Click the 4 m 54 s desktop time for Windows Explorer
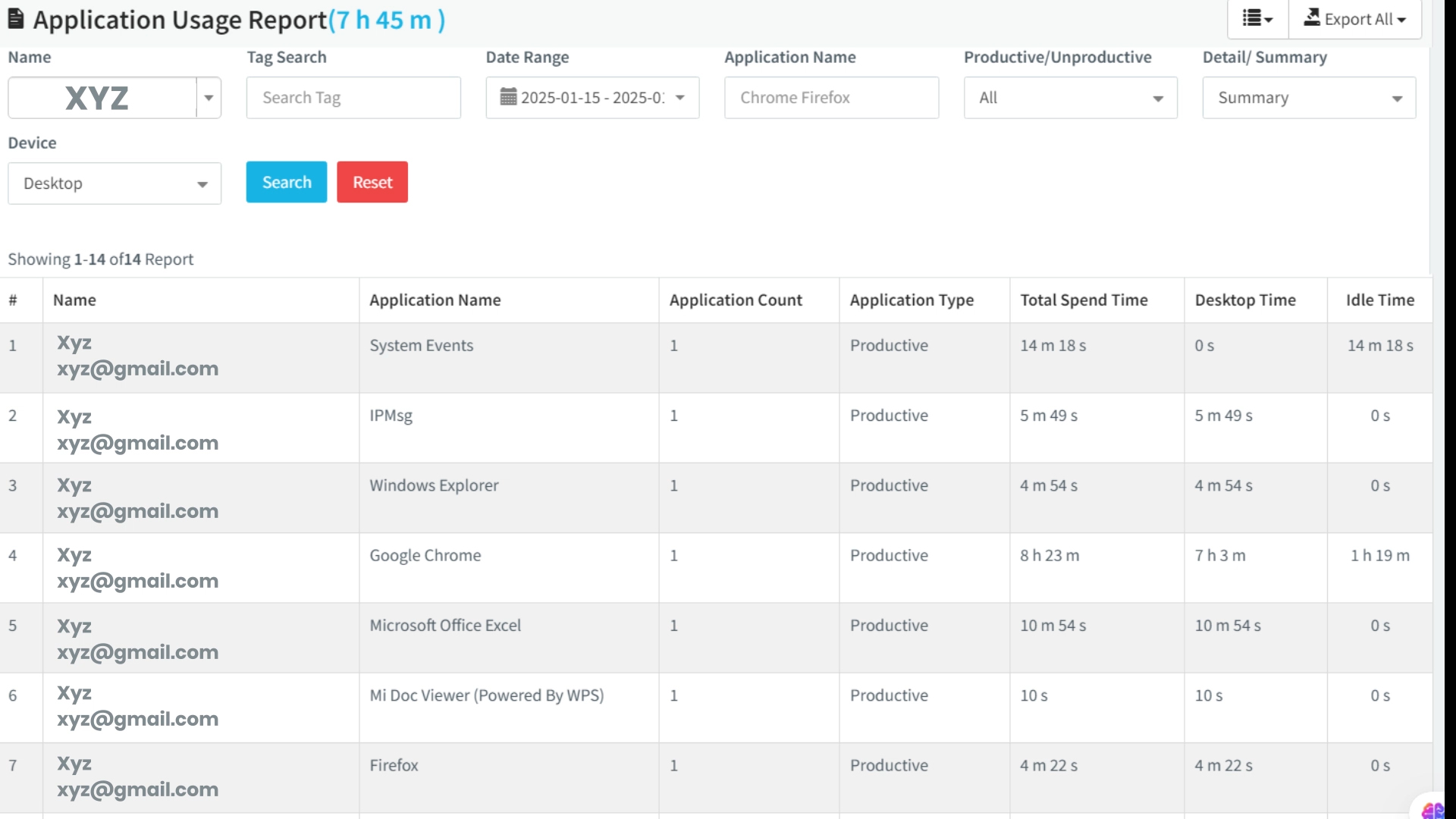The height and width of the screenshot is (819, 1456). [x=1224, y=485]
